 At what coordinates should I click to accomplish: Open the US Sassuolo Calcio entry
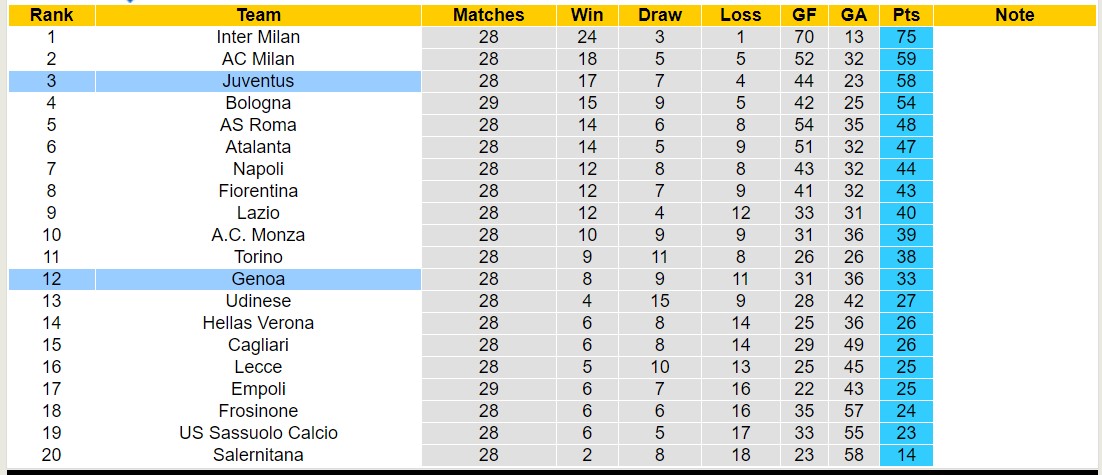[258, 433]
